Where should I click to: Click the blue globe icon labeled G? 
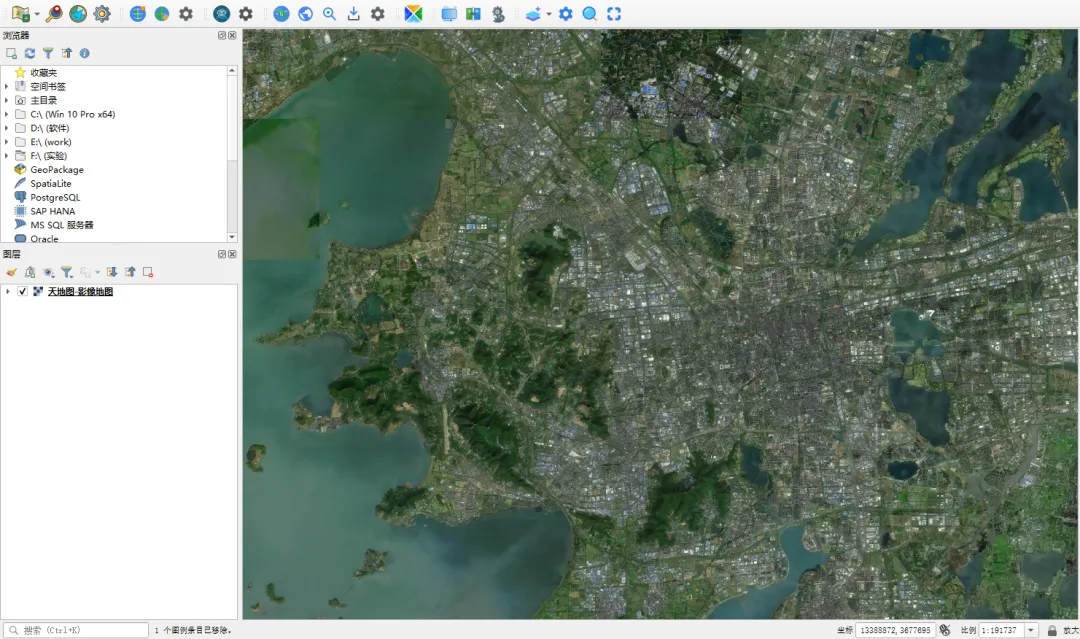coord(281,14)
